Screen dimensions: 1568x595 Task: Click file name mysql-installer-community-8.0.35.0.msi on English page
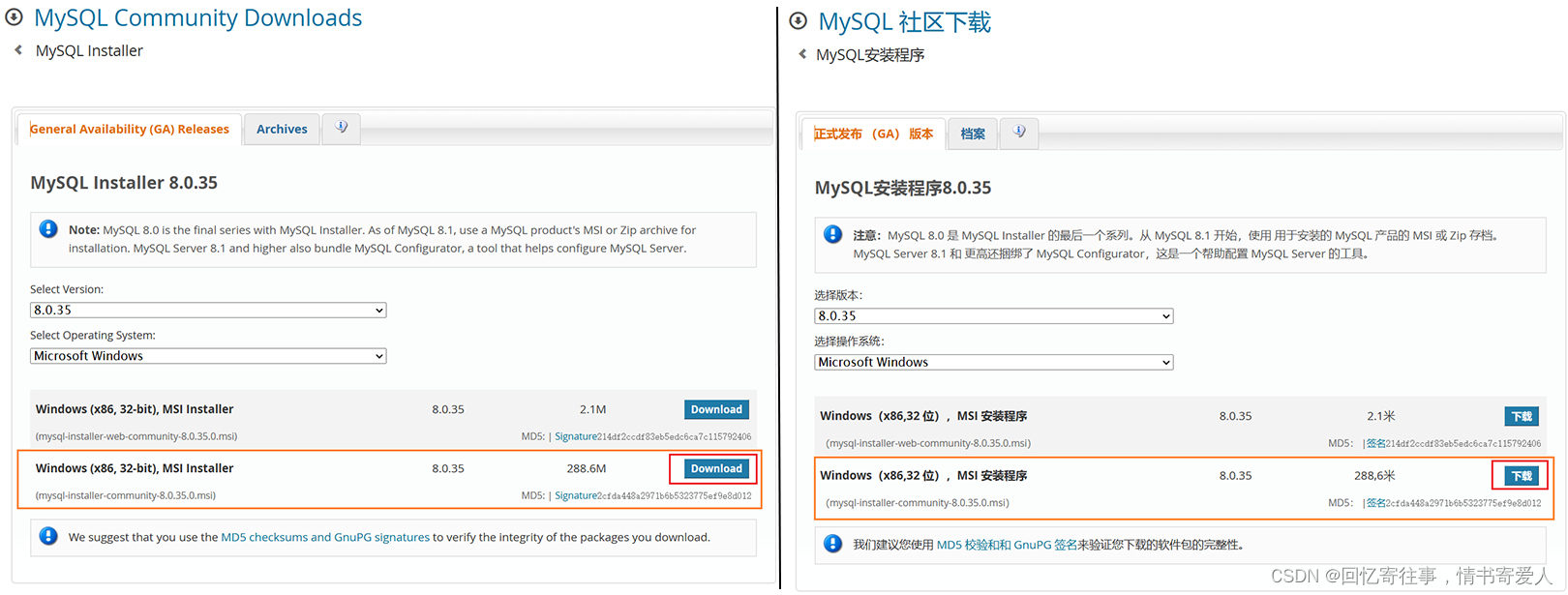(126, 495)
